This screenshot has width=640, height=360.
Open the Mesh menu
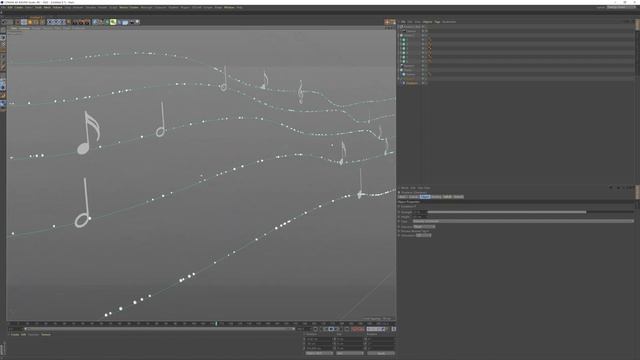pyautogui.click(x=47, y=7)
